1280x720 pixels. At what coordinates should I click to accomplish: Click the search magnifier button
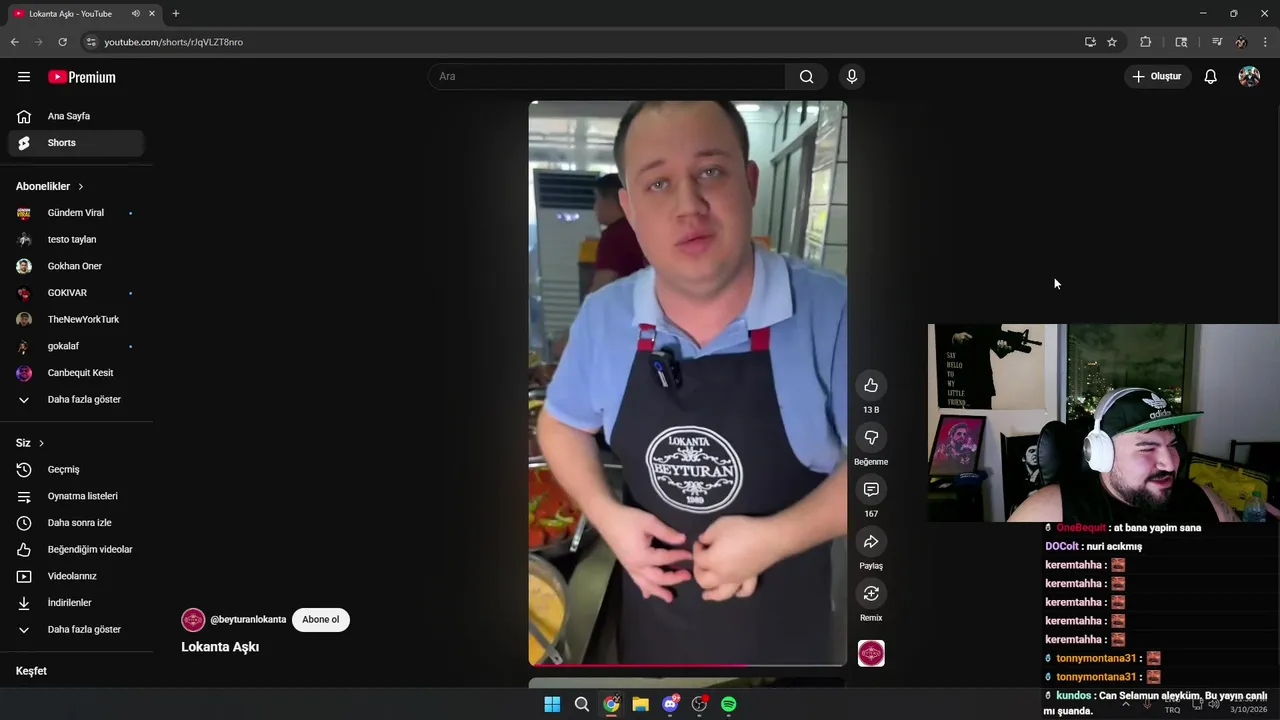806,77
